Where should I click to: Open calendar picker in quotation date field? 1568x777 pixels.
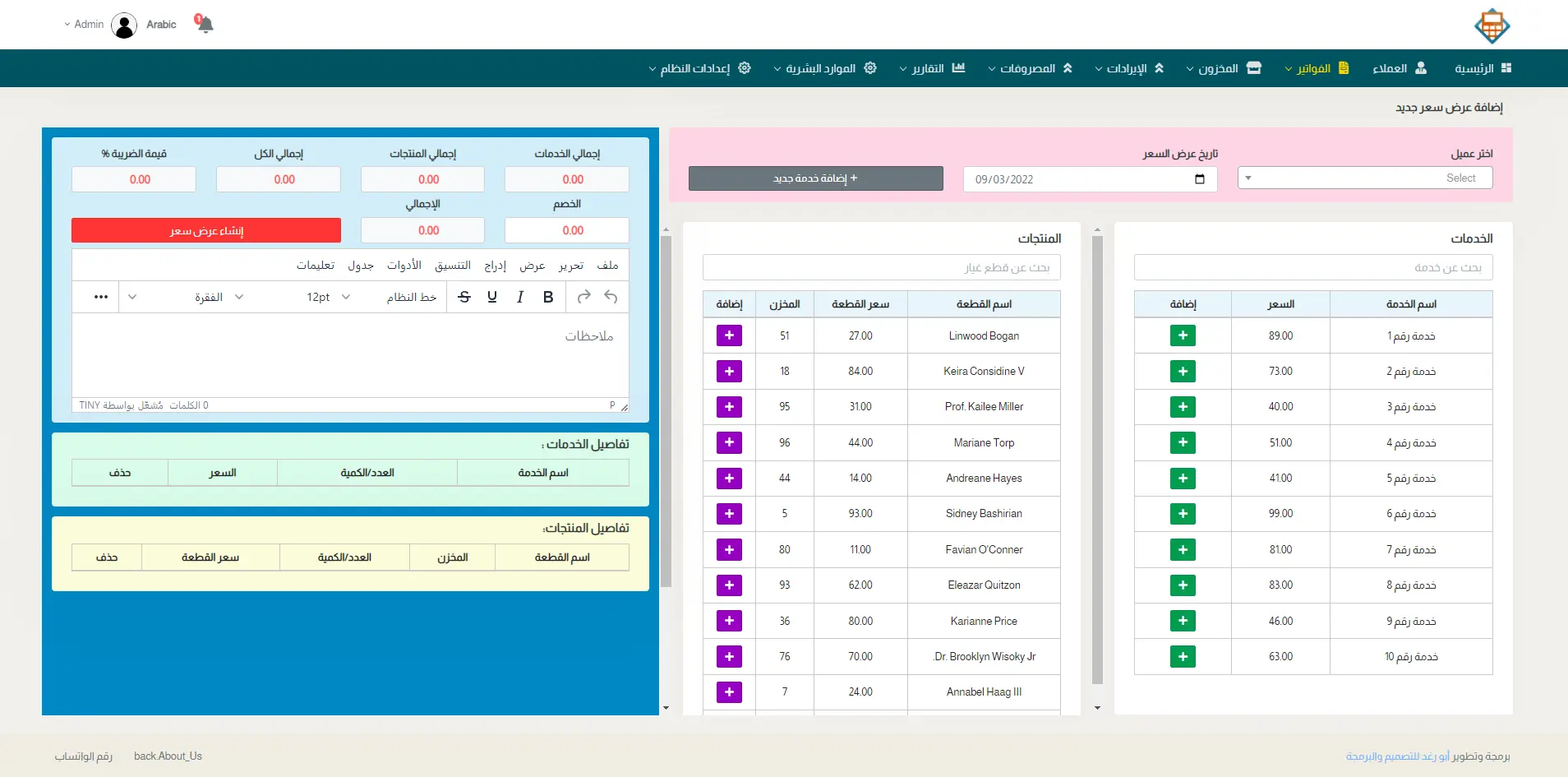(1200, 179)
